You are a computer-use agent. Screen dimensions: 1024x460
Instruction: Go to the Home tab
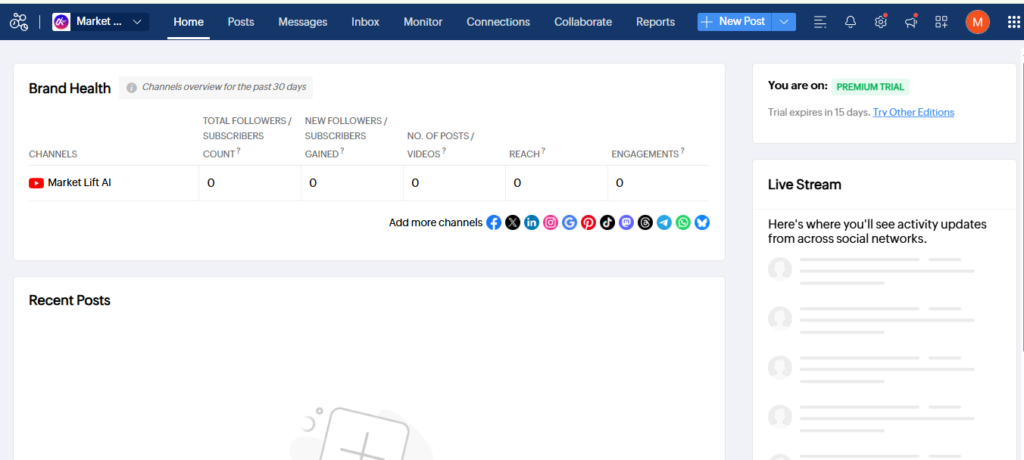tap(189, 22)
